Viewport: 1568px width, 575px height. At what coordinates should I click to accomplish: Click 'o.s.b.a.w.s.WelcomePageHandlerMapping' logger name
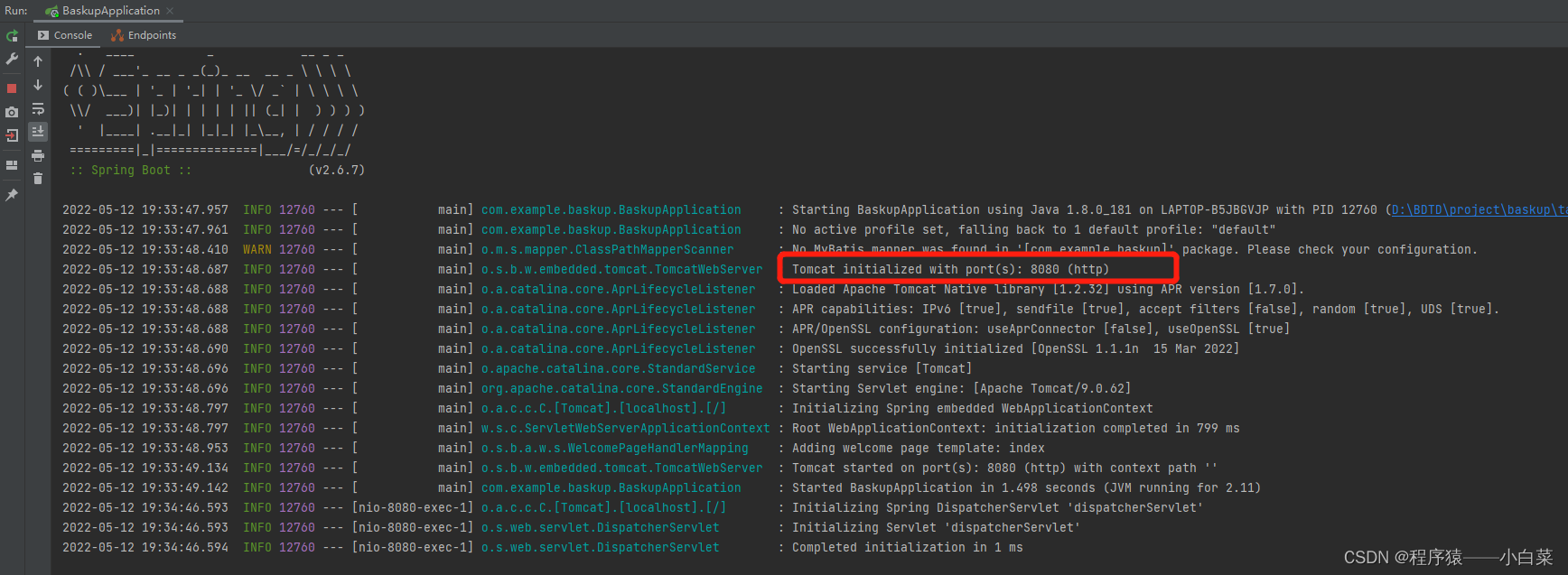[x=614, y=448]
